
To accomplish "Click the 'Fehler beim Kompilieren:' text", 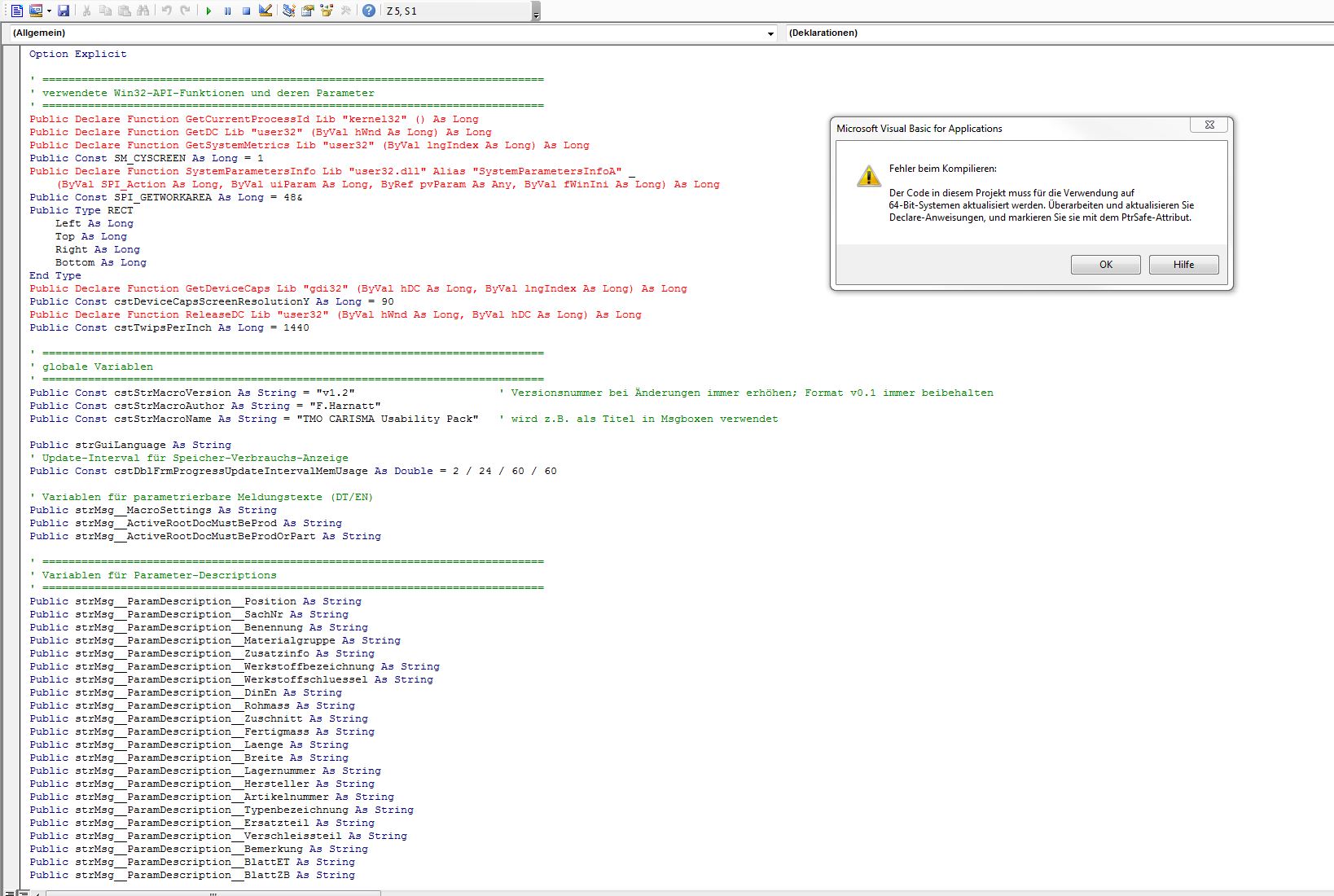I will coord(942,169).
